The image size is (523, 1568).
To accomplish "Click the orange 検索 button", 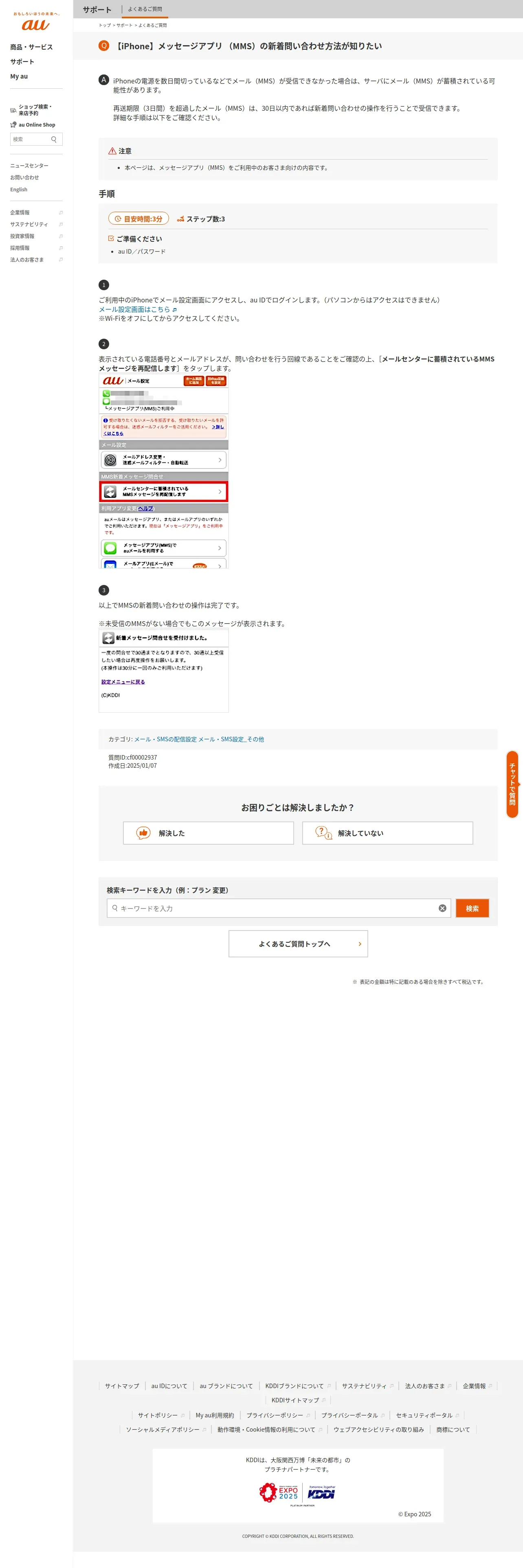I will point(472,908).
